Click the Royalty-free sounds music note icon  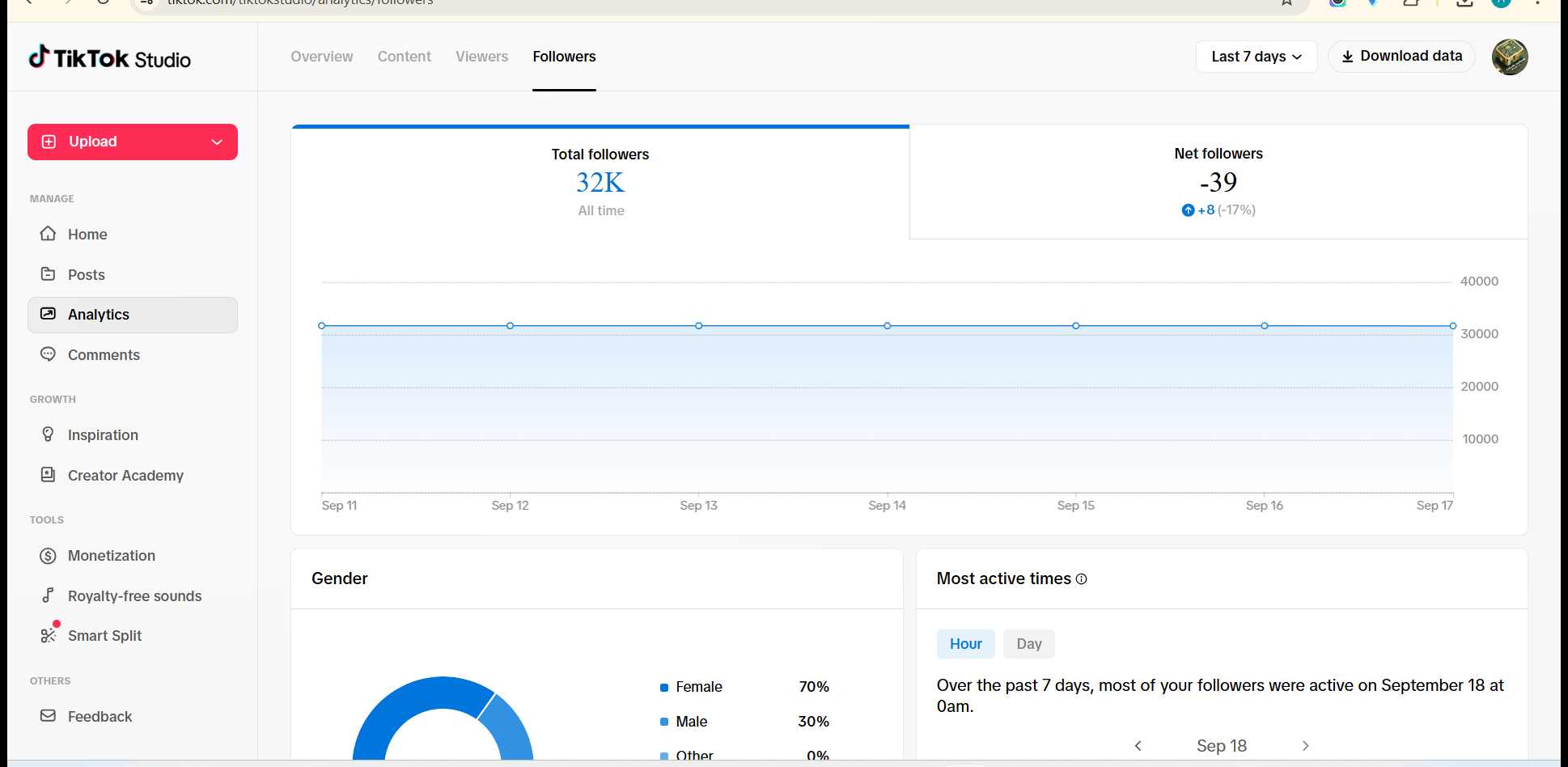(49, 595)
